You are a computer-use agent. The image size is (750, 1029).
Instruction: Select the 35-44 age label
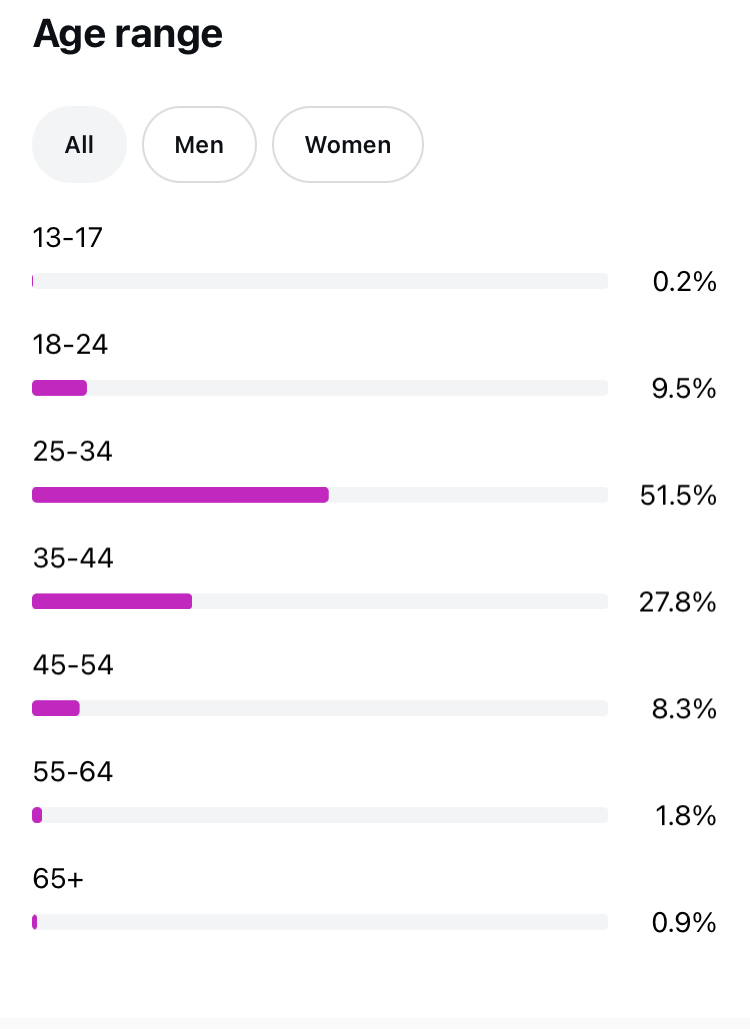point(73,558)
